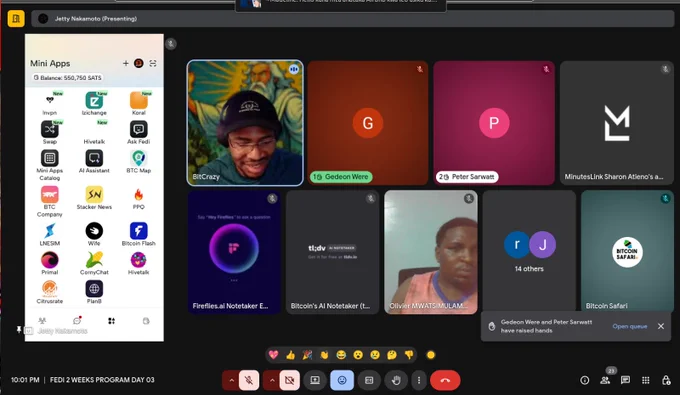Screen dimensions: 680x395
Task: Expand audio settings arrow beside microphone
Action: (231, 380)
